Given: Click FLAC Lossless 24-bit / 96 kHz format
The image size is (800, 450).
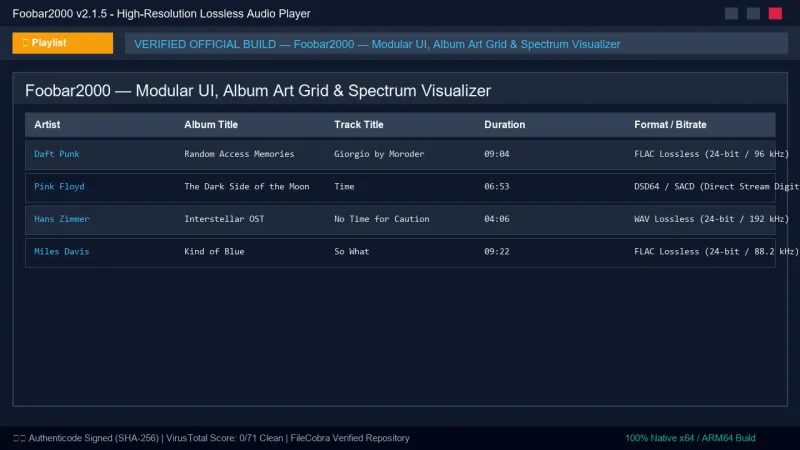Looking at the screenshot, I should click(711, 154).
